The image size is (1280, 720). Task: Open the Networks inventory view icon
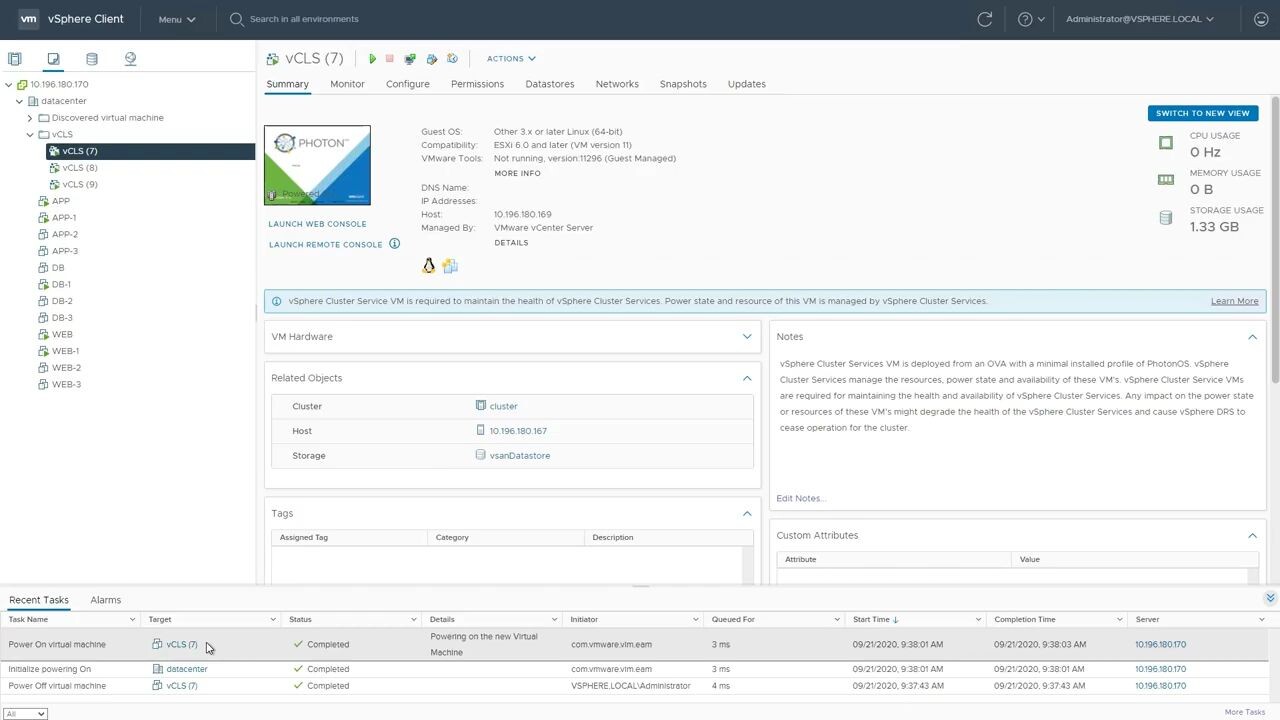(x=129, y=59)
